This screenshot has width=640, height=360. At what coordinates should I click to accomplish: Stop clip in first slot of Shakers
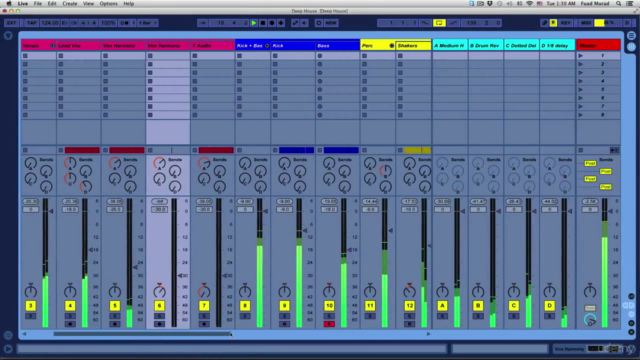pyautogui.click(x=400, y=56)
